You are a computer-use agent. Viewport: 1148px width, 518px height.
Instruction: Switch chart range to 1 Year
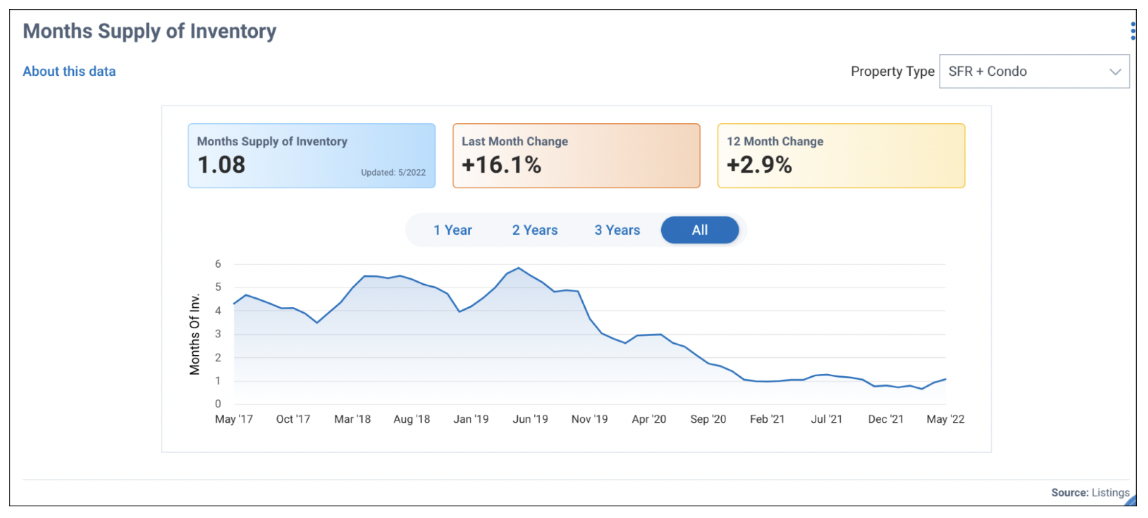[x=452, y=230]
